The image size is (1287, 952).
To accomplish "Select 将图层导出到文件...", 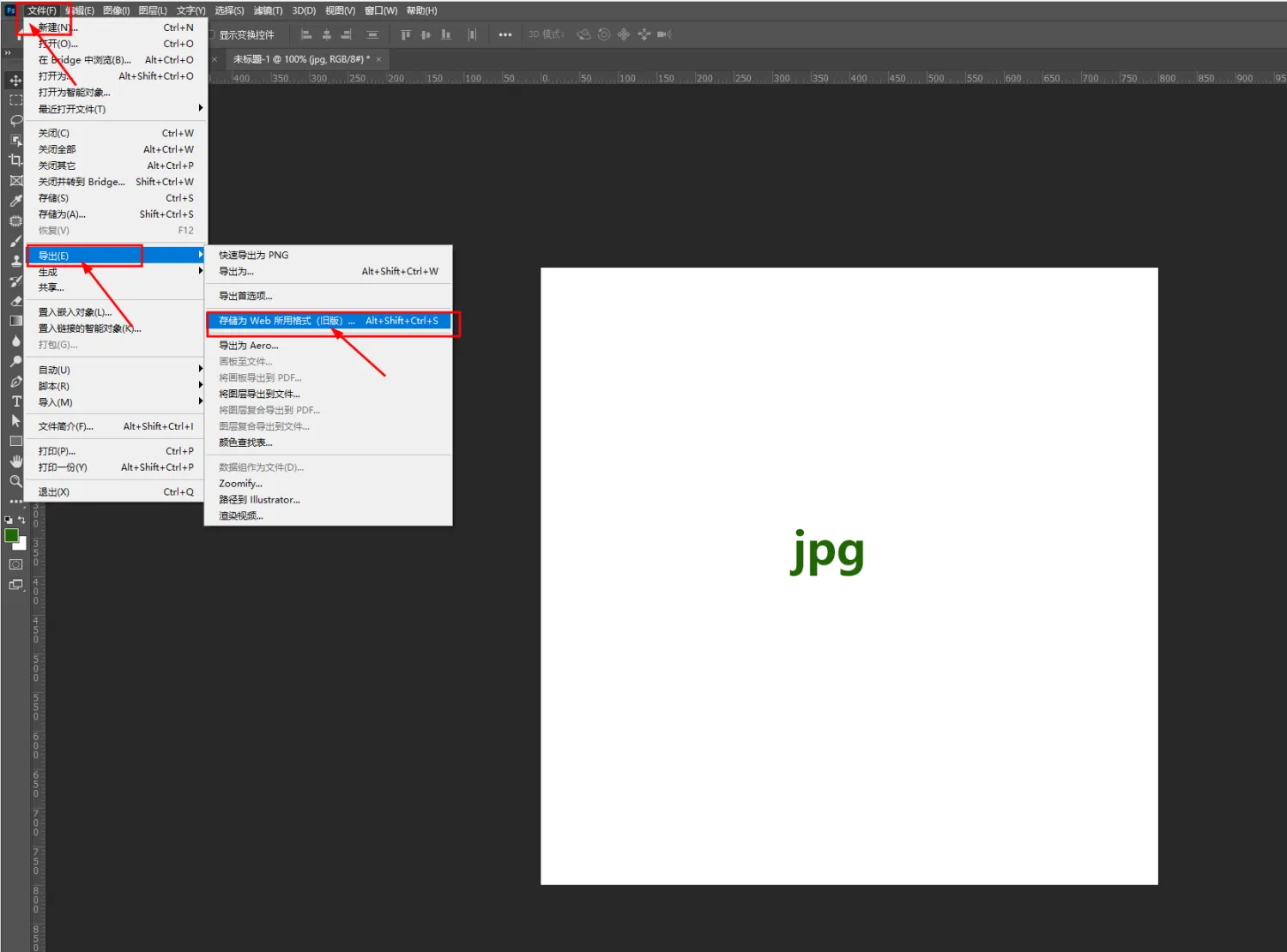I will click(x=329, y=394).
